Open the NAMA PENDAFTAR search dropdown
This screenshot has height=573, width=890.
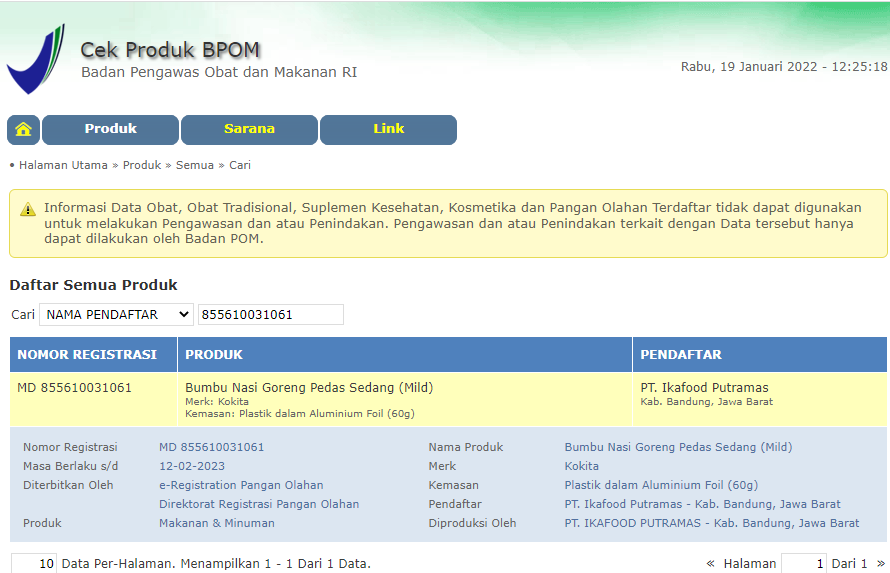pos(116,314)
